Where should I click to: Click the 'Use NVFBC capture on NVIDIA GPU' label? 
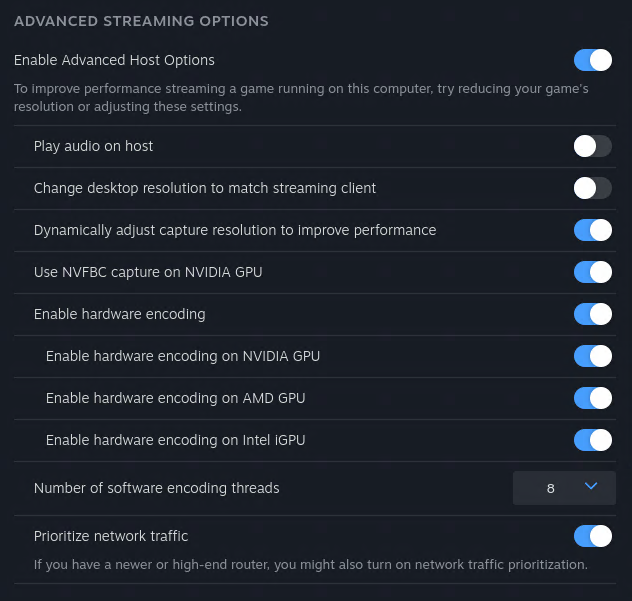pyautogui.click(x=148, y=272)
